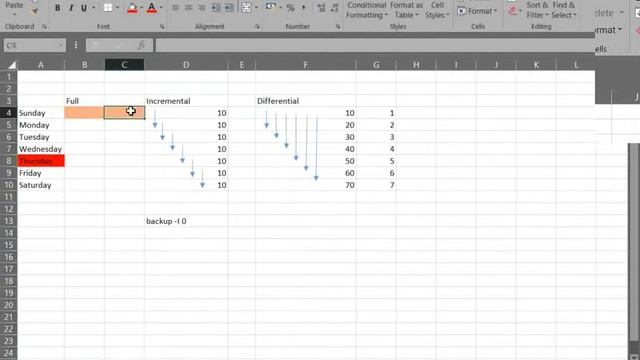
Task: Apply font color with the red A
Action: pyautogui.click(x=151, y=8)
